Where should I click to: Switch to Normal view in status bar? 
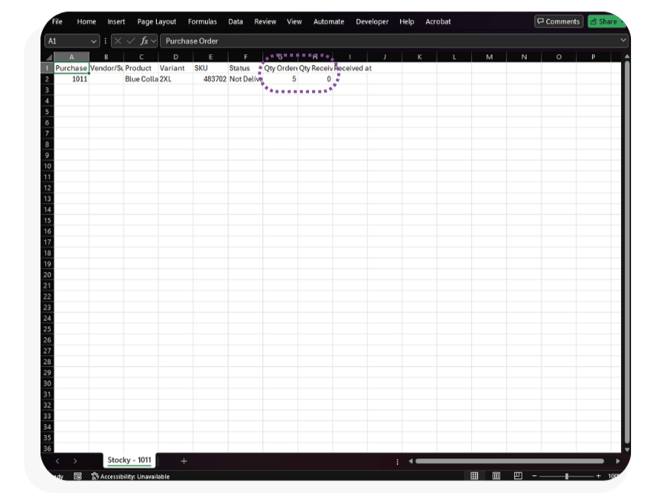tap(474, 476)
